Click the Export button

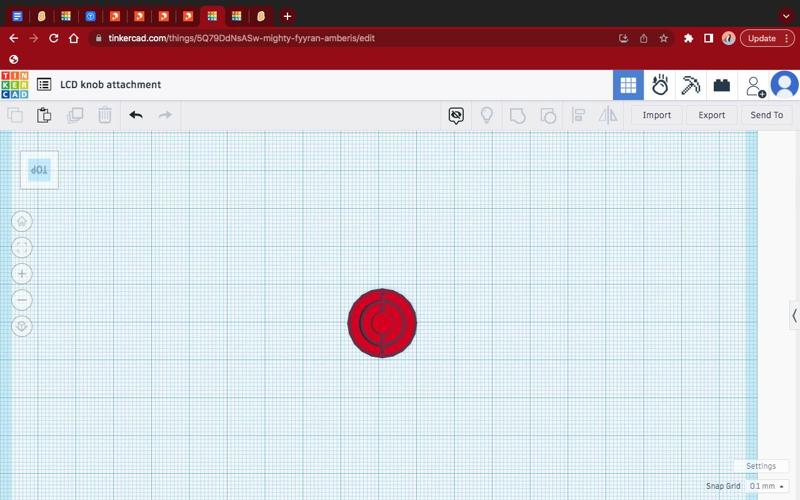(711, 115)
